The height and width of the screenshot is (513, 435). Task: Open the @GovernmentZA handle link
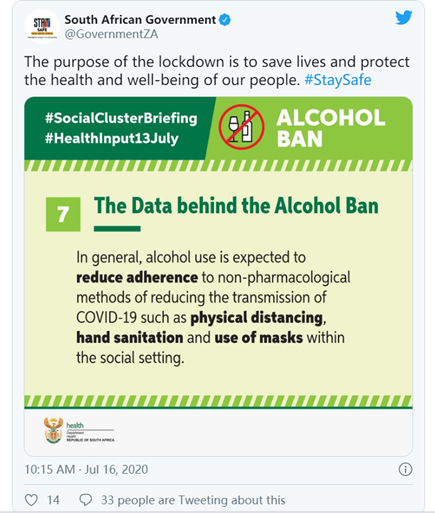pos(111,34)
